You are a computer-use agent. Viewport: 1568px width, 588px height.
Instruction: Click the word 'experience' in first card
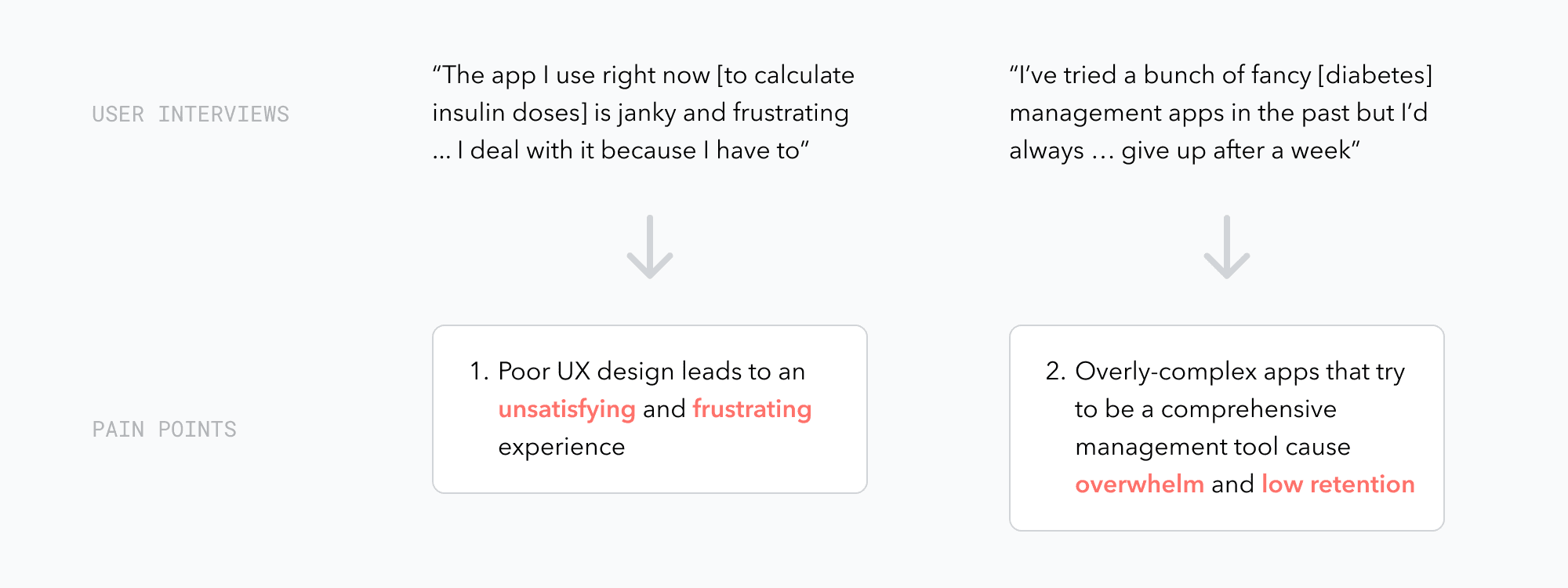click(561, 448)
